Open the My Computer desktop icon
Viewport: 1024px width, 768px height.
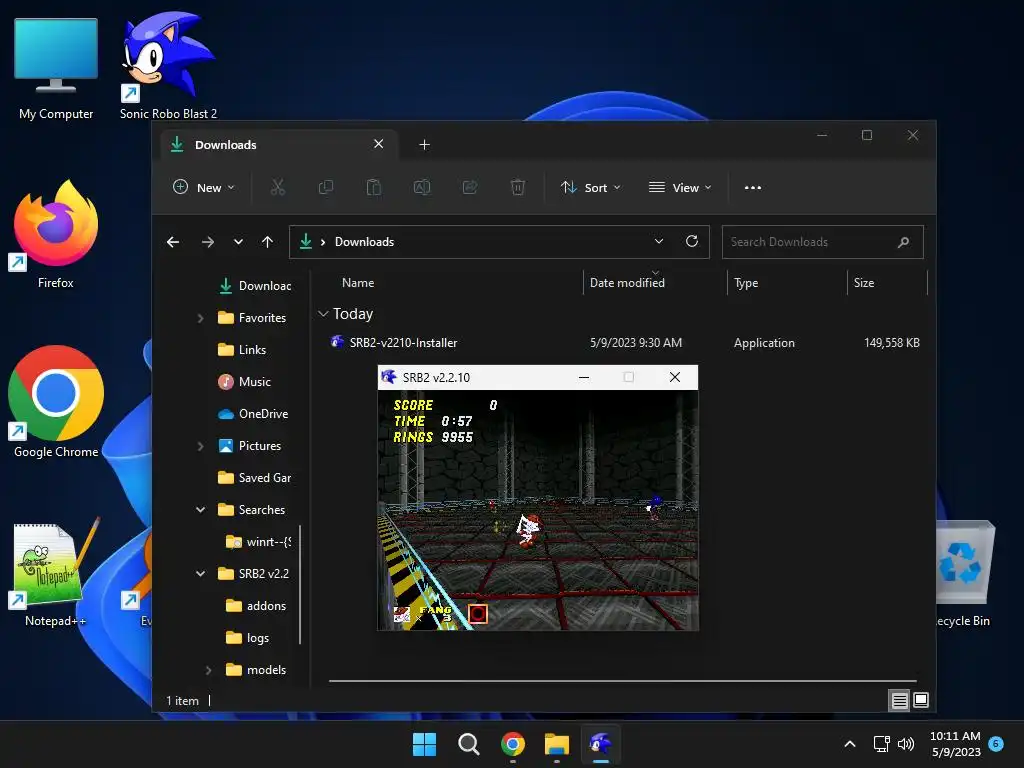[x=56, y=69]
